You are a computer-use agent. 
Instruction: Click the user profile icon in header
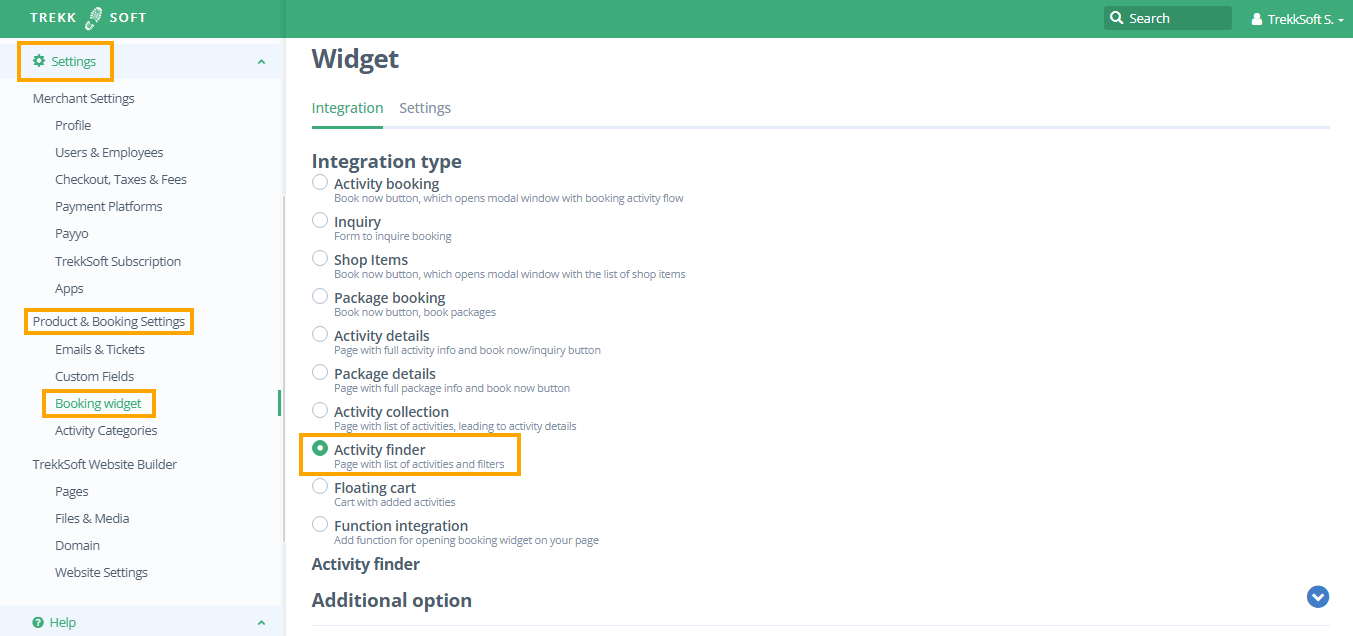pyautogui.click(x=1257, y=19)
